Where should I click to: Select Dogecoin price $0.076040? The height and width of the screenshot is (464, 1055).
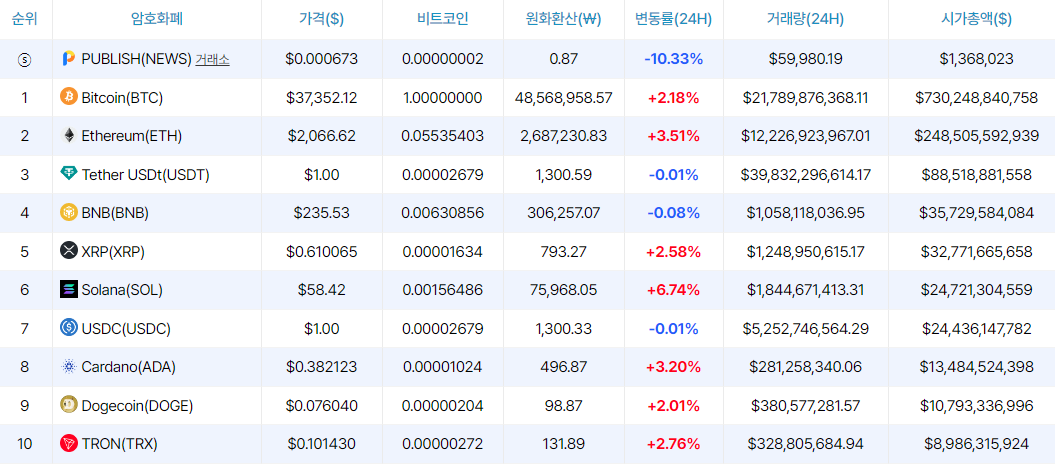[x=322, y=406]
